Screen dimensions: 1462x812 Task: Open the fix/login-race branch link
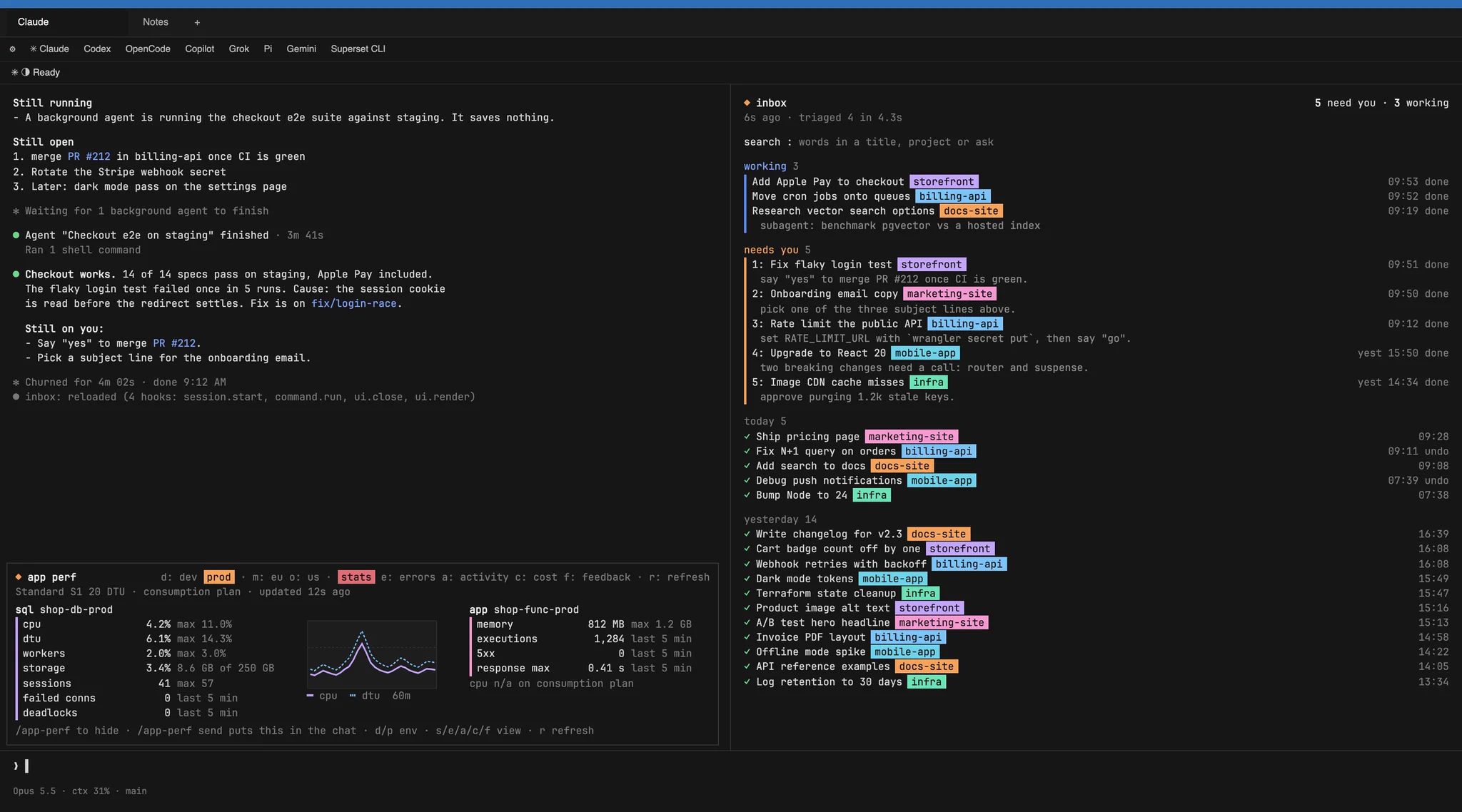(x=354, y=303)
